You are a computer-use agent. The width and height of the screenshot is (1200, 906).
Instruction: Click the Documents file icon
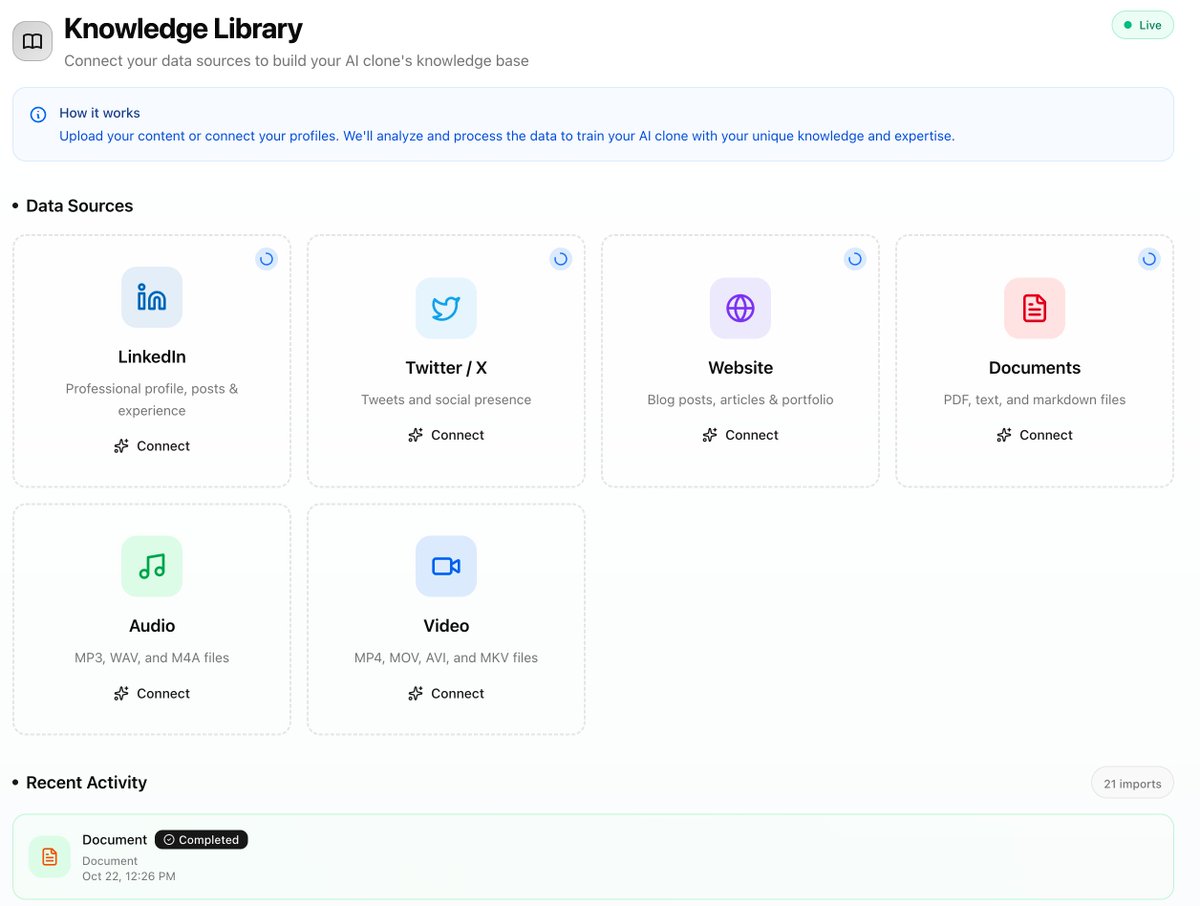click(x=1034, y=308)
